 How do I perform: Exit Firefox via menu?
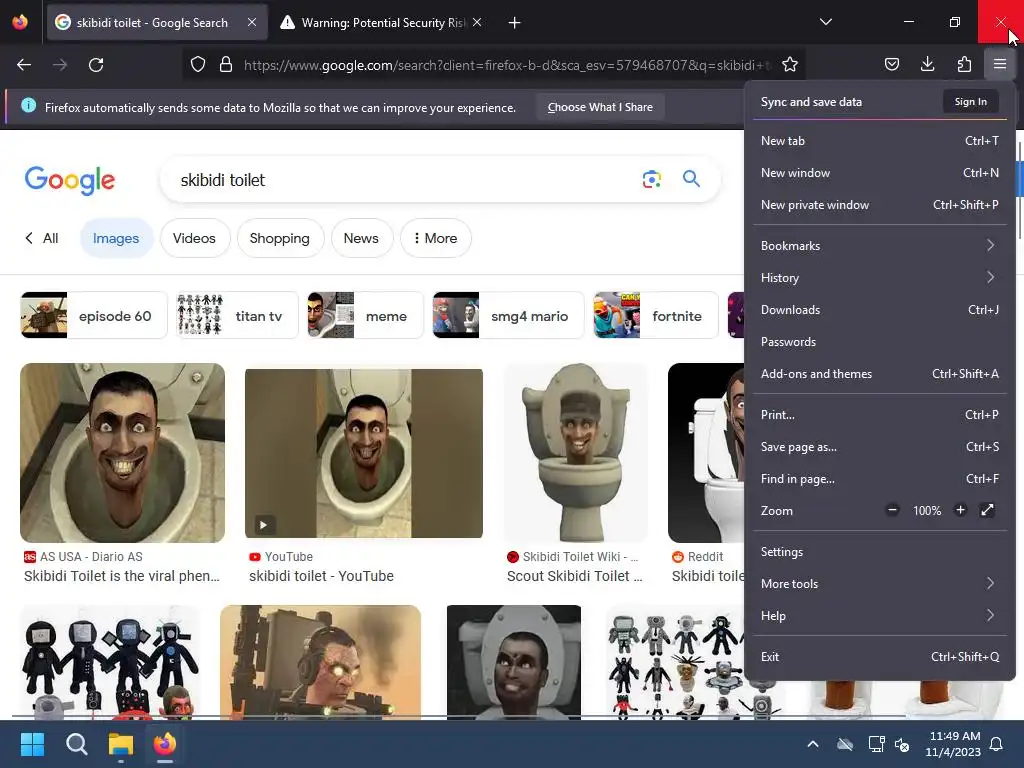[880, 657]
